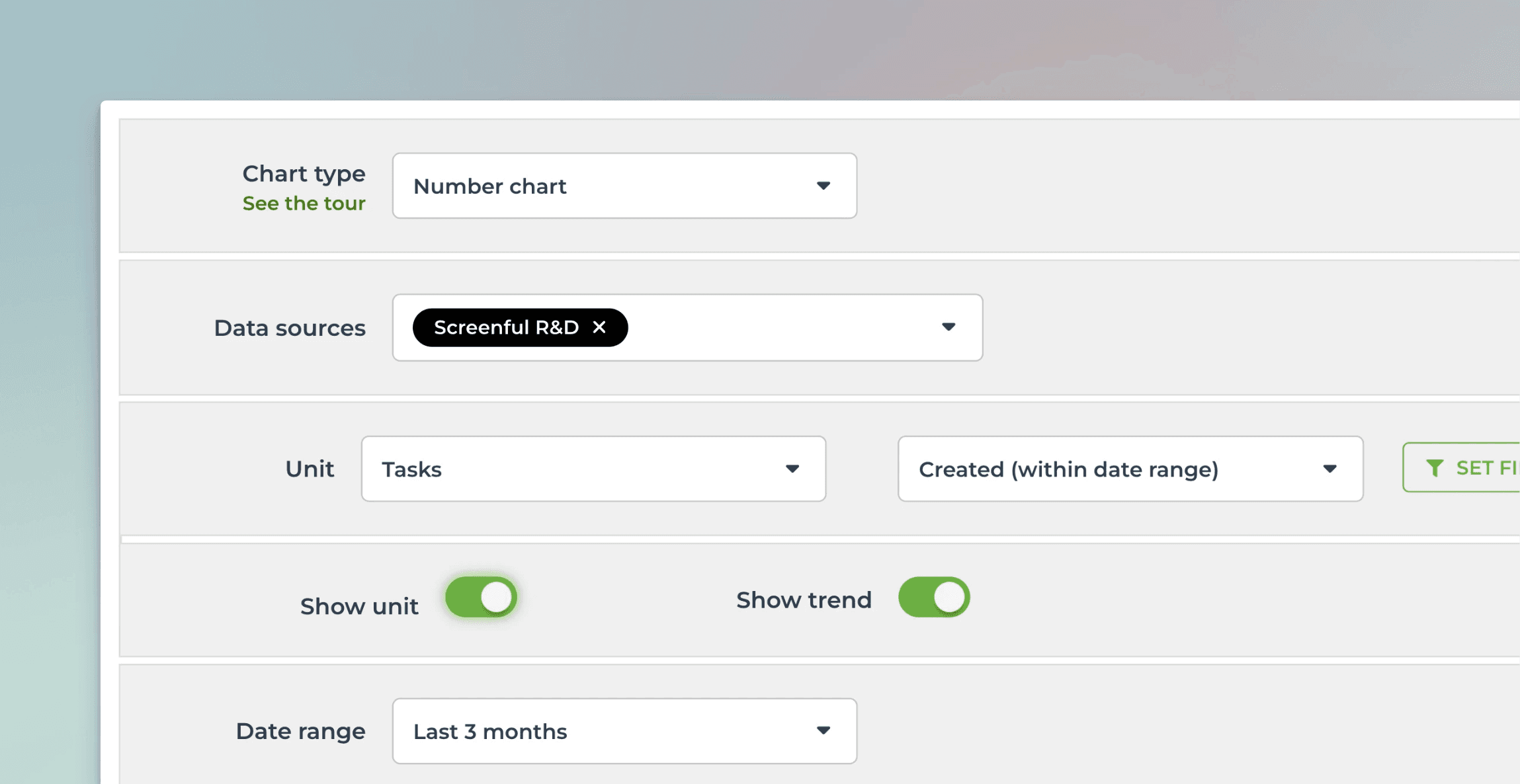Expand the chevron beside Last 3 months

(x=823, y=730)
